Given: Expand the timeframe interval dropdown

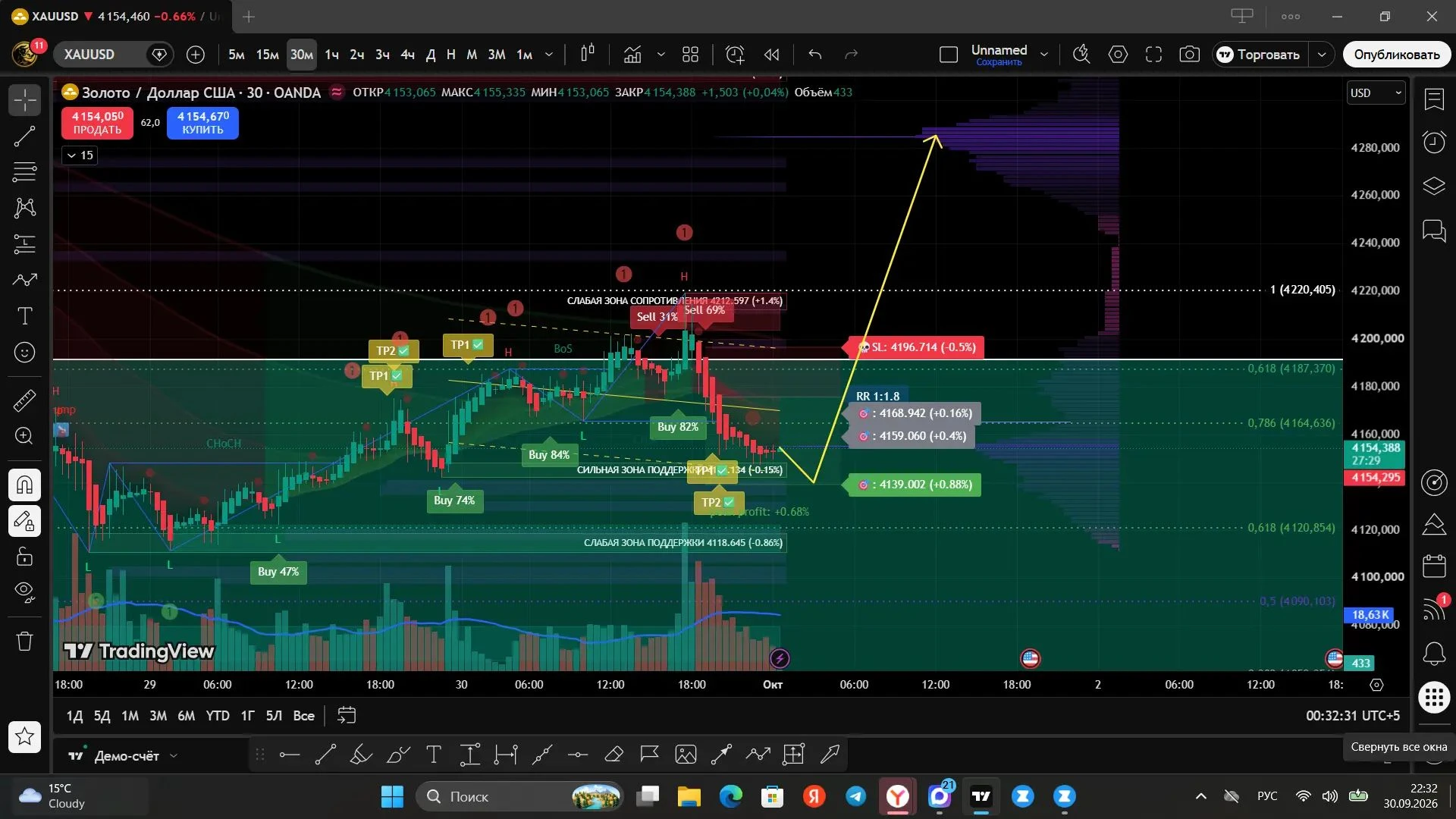Looking at the screenshot, I should point(549,55).
